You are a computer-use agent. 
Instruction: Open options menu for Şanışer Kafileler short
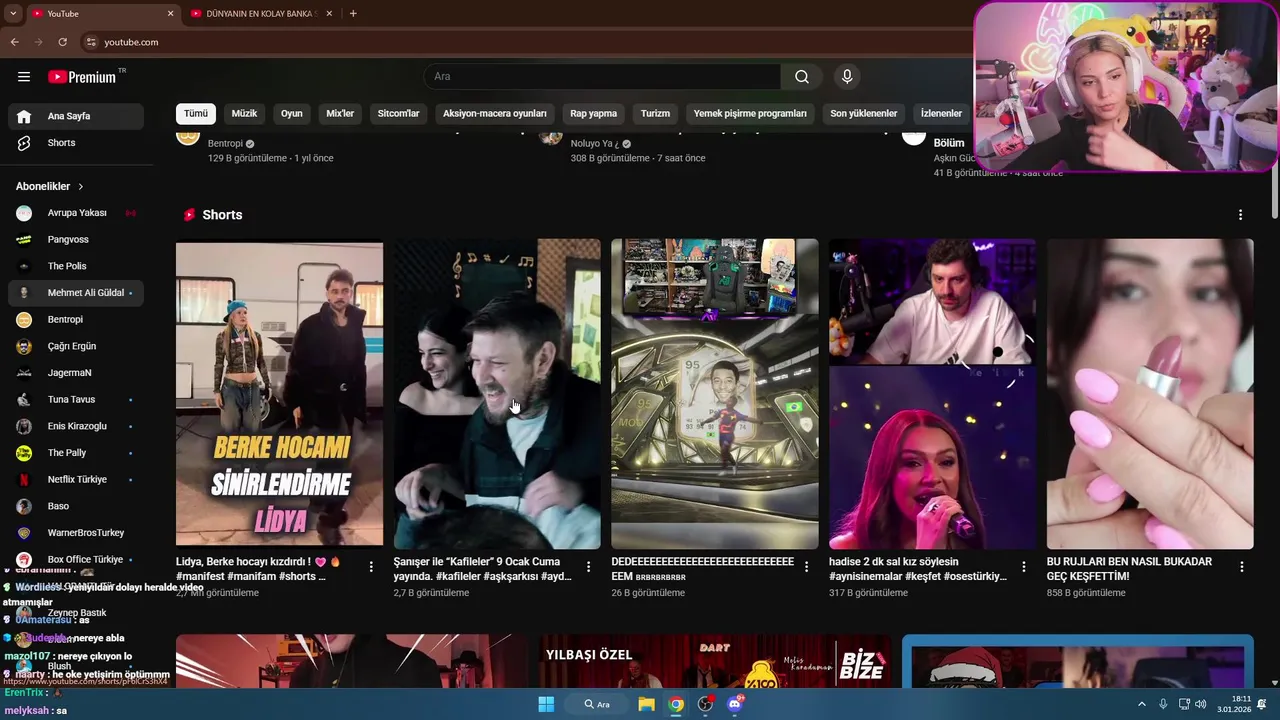tap(588, 567)
